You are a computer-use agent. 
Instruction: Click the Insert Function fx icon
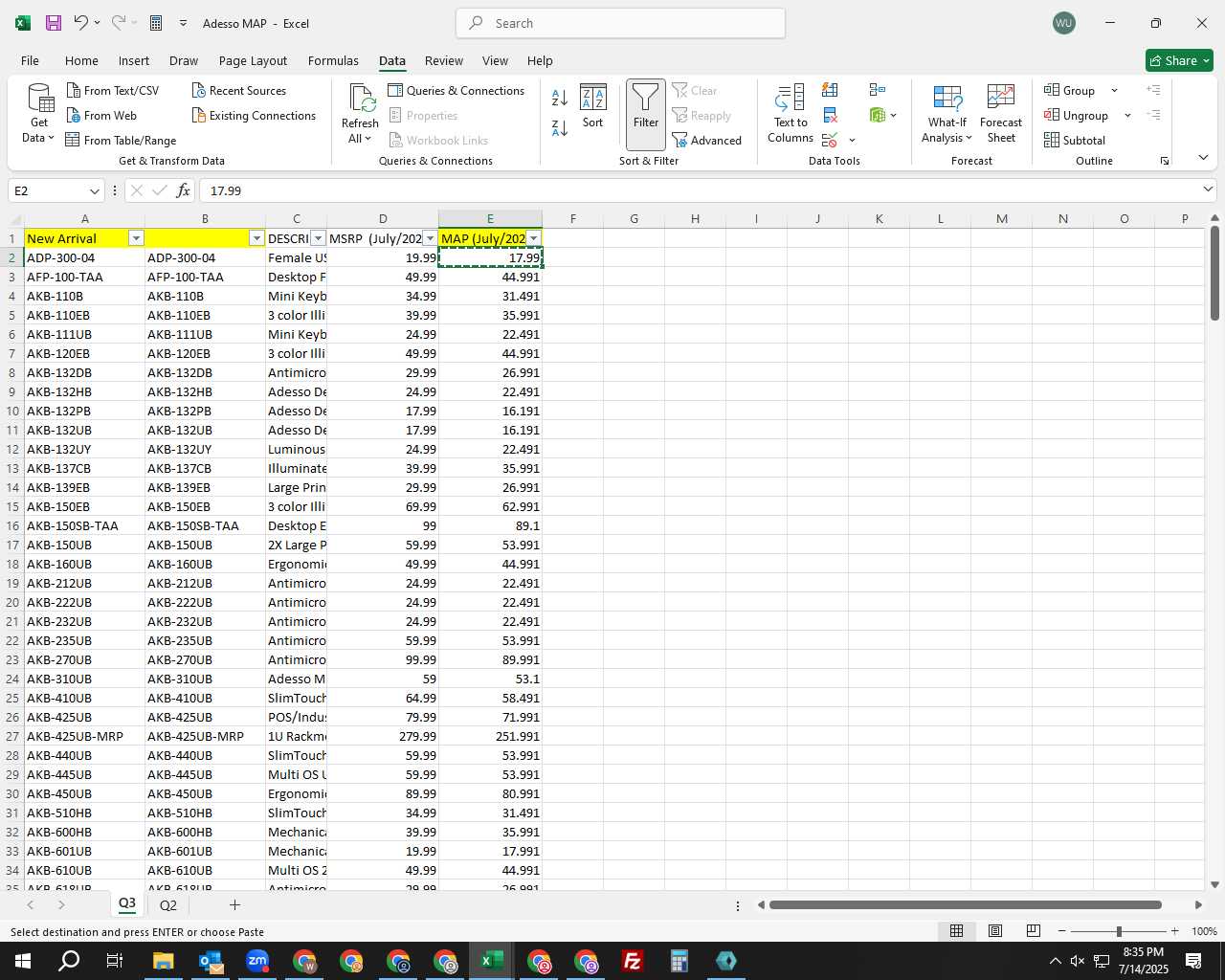(x=184, y=190)
